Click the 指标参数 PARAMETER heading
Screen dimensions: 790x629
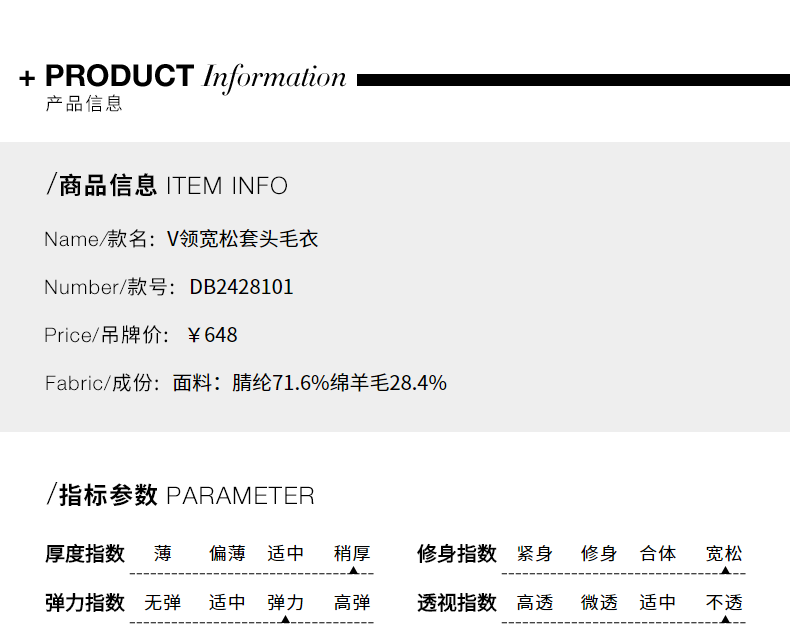181,495
